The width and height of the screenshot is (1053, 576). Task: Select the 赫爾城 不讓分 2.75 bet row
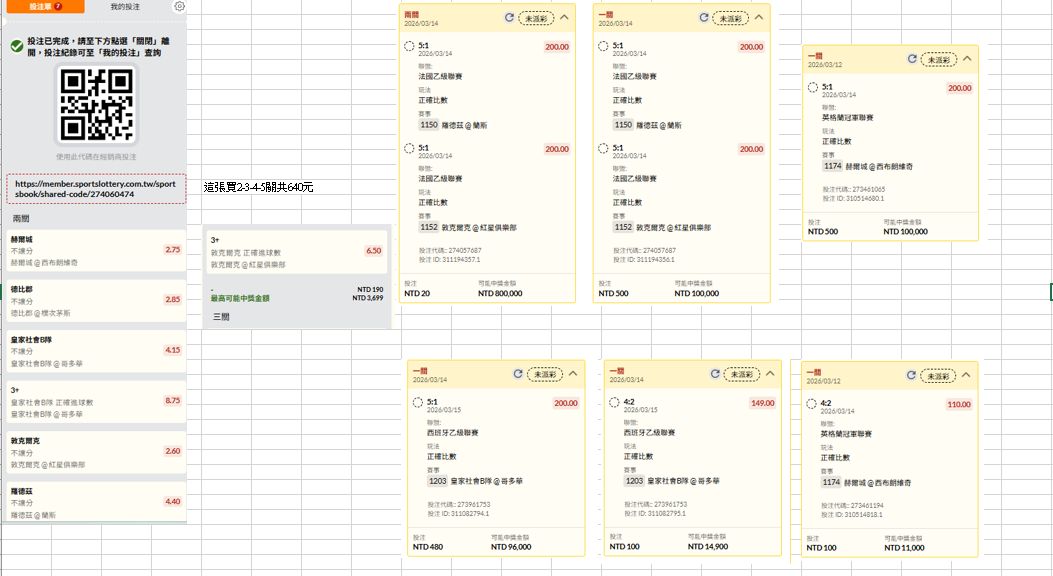click(x=97, y=251)
